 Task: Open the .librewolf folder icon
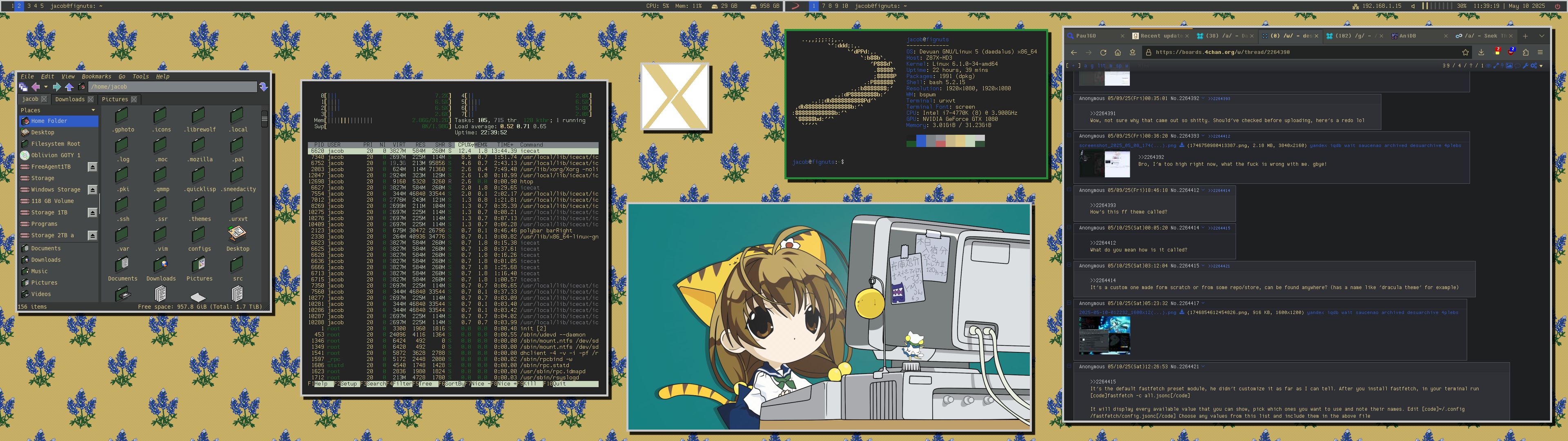pos(198,116)
